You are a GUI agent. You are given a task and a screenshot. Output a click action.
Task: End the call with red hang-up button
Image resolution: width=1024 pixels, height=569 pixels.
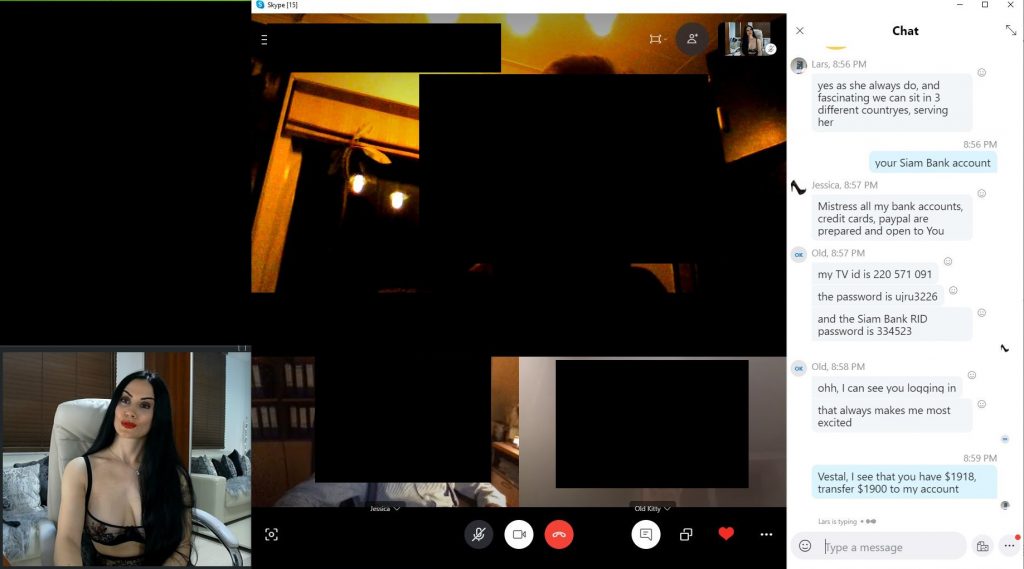coord(559,534)
